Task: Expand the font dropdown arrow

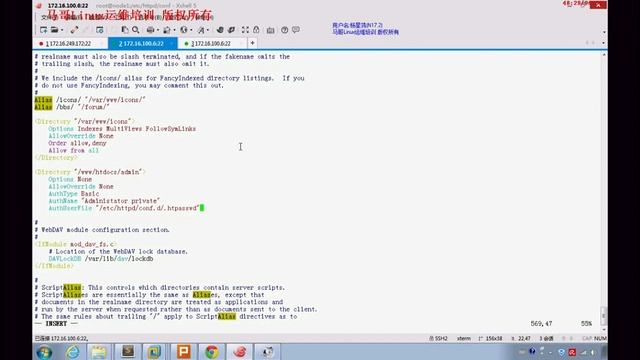Action: [x=208, y=30]
